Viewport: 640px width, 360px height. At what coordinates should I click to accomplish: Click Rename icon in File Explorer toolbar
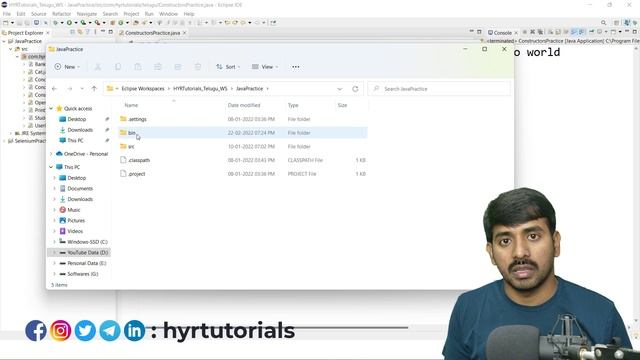point(158,67)
